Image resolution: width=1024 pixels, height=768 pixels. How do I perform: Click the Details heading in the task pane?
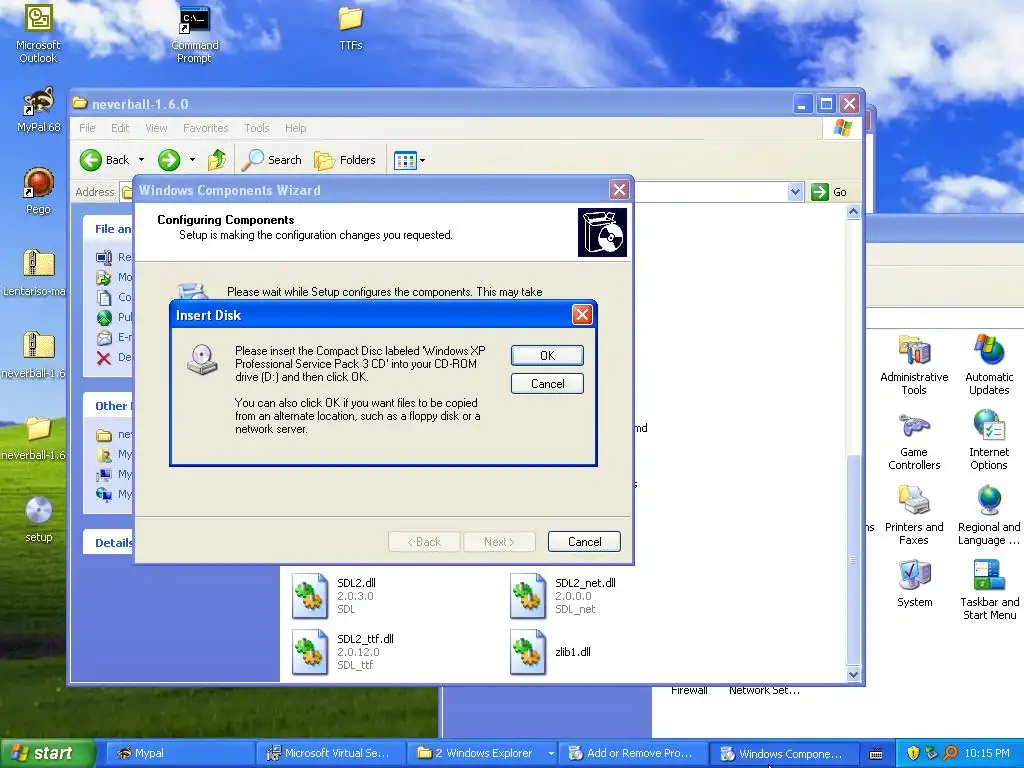[114, 543]
